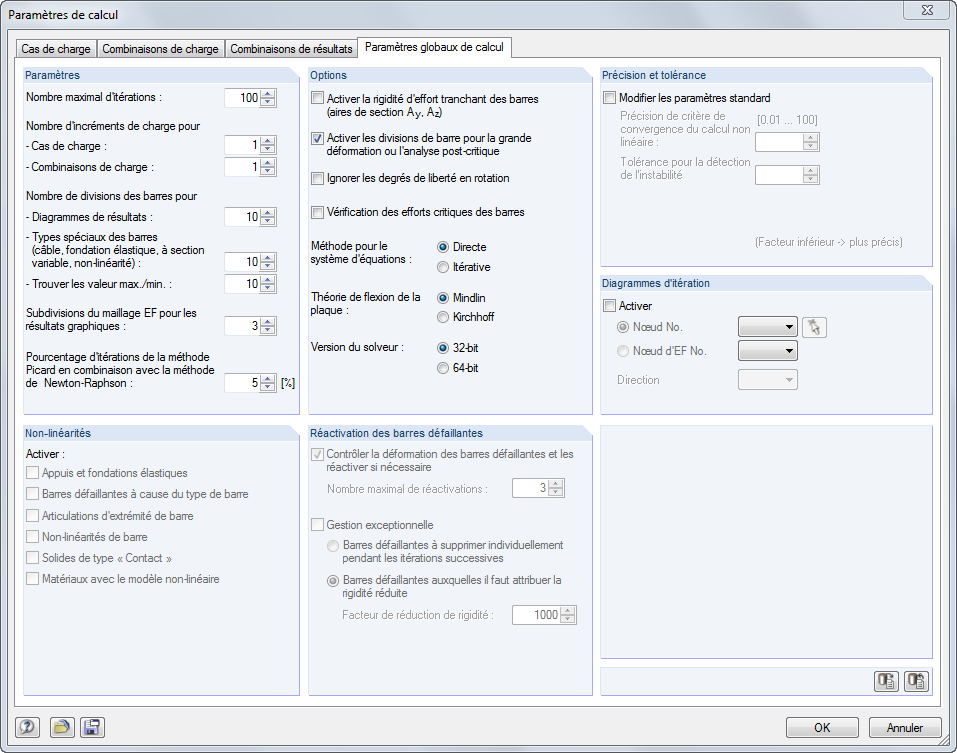Click the Picard percentage value field

click(242, 383)
